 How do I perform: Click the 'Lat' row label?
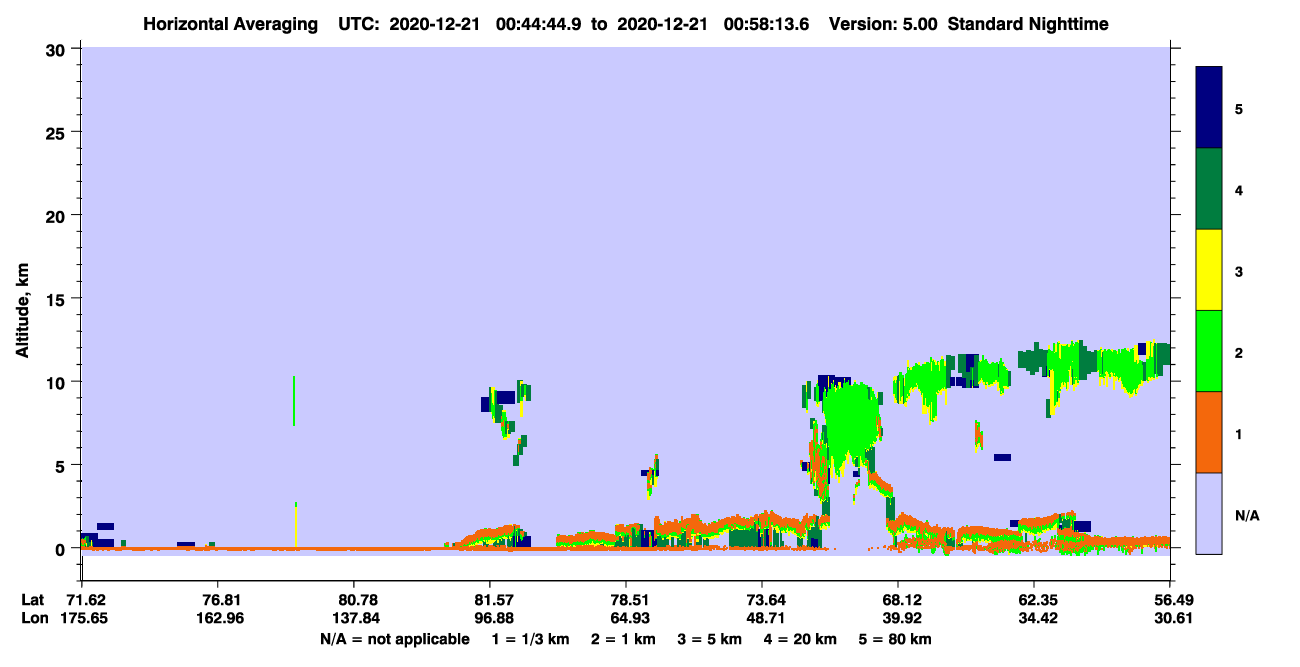coord(32,600)
